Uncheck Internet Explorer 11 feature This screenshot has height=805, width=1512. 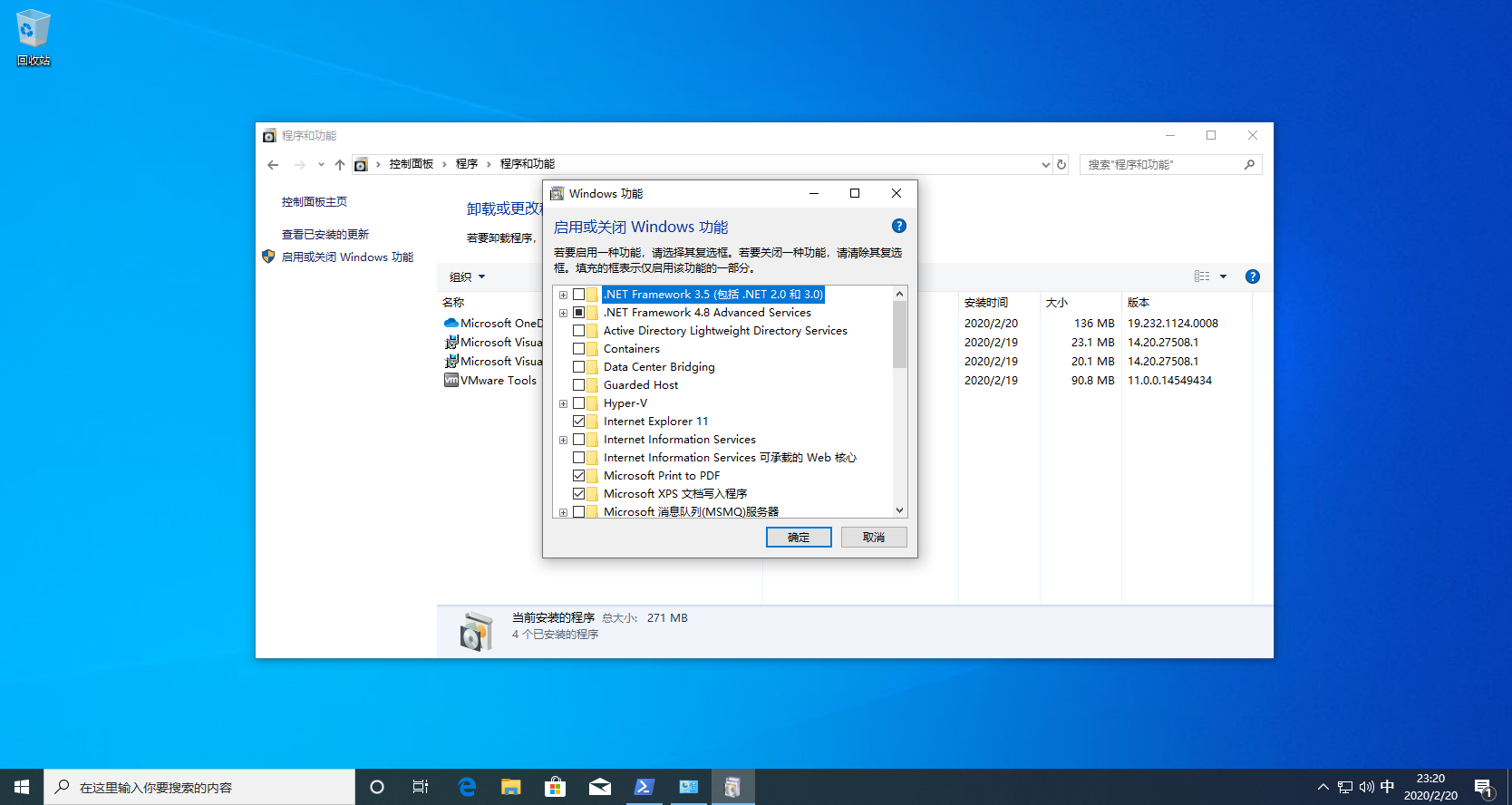[578, 422]
